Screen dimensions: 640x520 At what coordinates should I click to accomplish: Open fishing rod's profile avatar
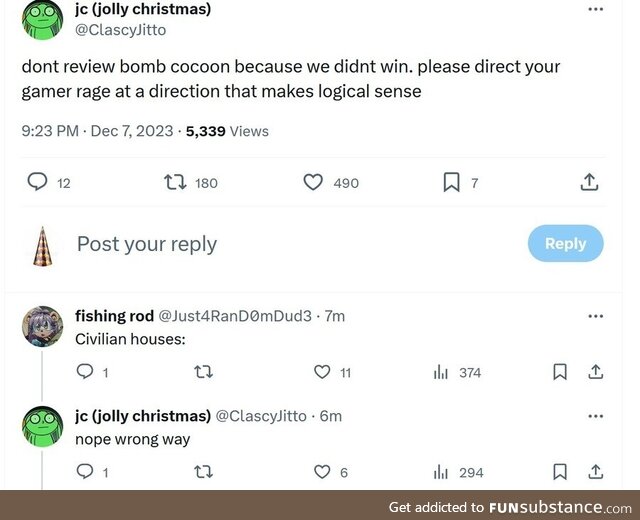point(43,326)
